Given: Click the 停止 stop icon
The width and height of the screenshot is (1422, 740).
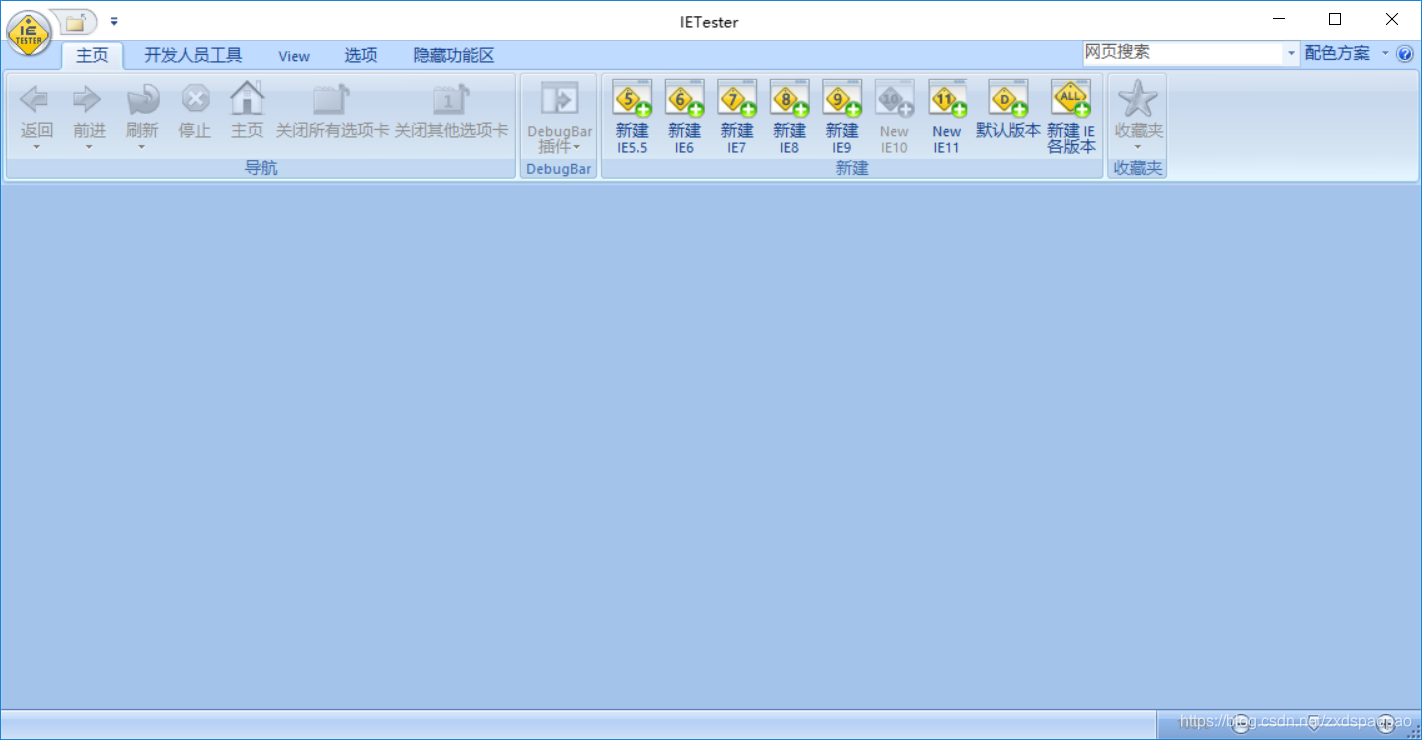Looking at the screenshot, I should [195, 99].
